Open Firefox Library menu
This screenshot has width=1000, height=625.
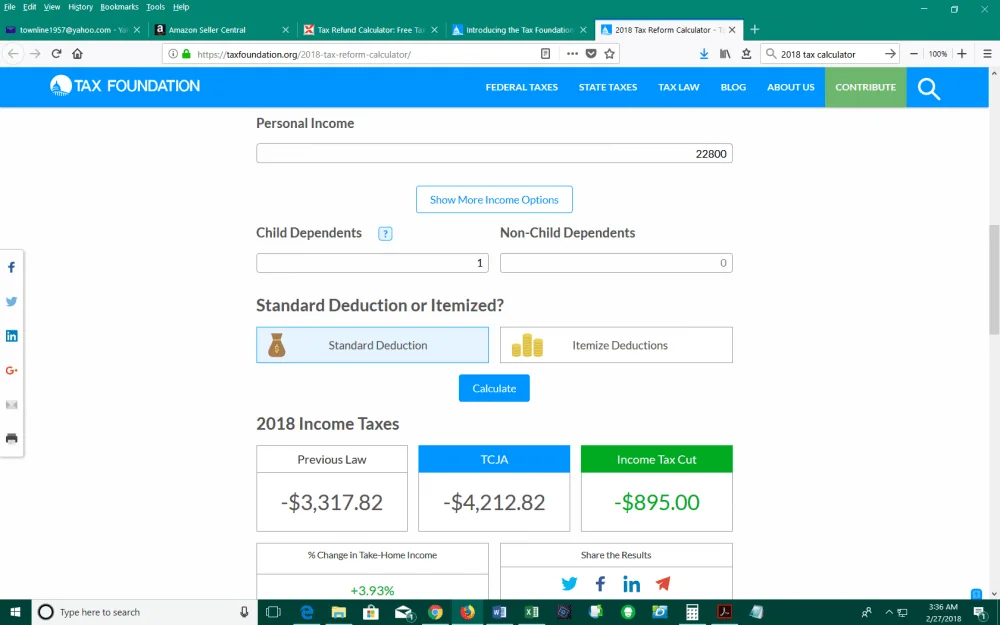pyautogui.click(x=725, y=54)
